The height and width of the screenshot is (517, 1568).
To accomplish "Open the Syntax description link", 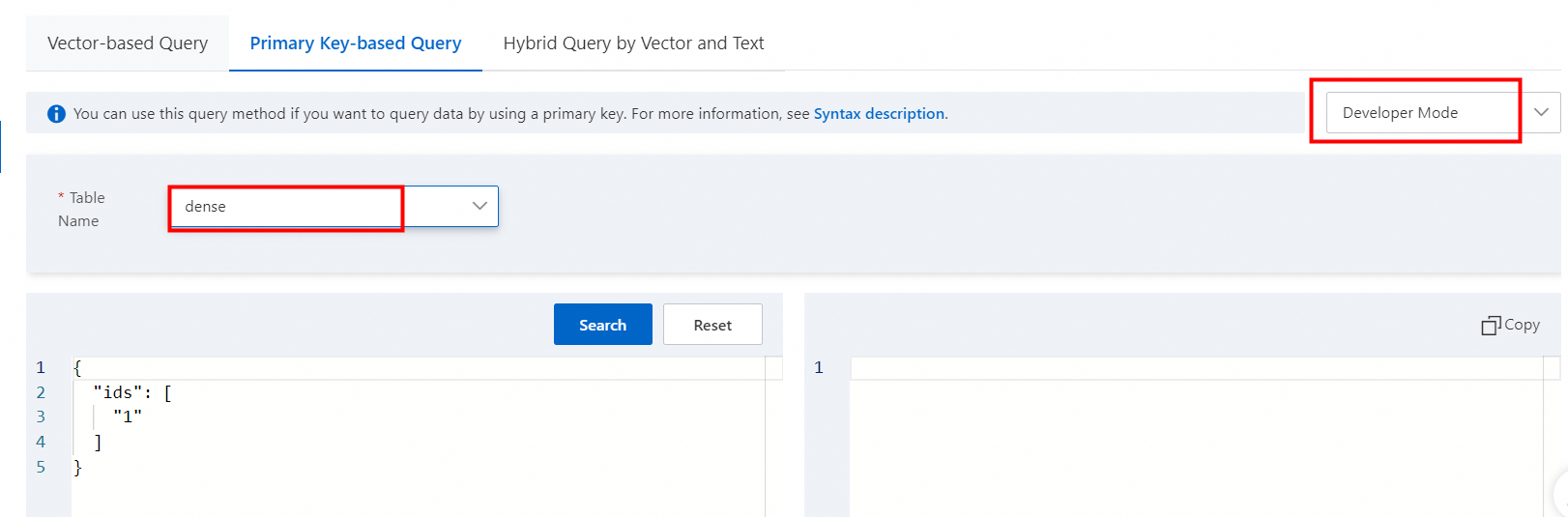I will [x=880, y=114].
